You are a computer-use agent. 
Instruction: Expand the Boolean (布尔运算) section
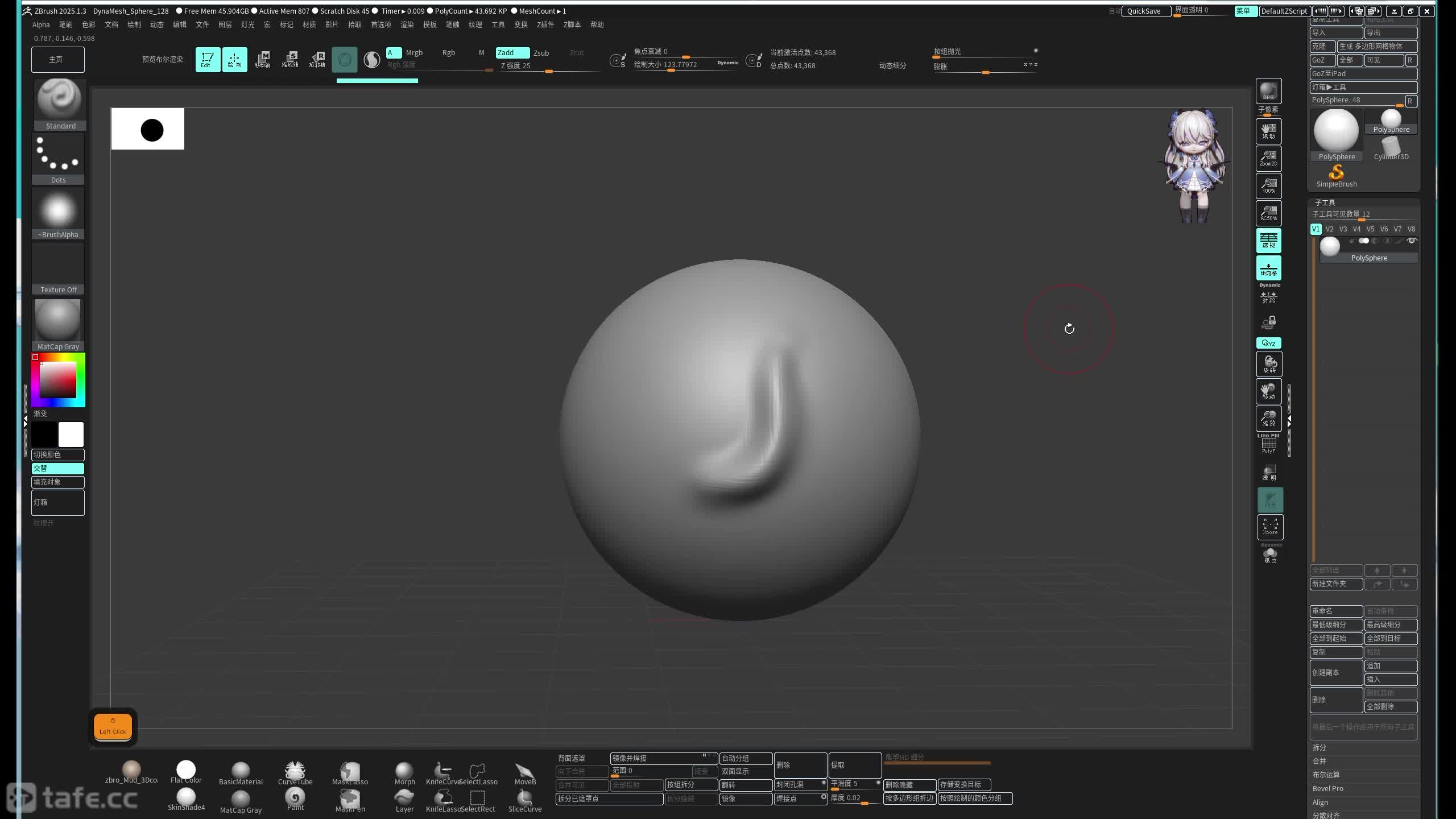click(1326, 775)
